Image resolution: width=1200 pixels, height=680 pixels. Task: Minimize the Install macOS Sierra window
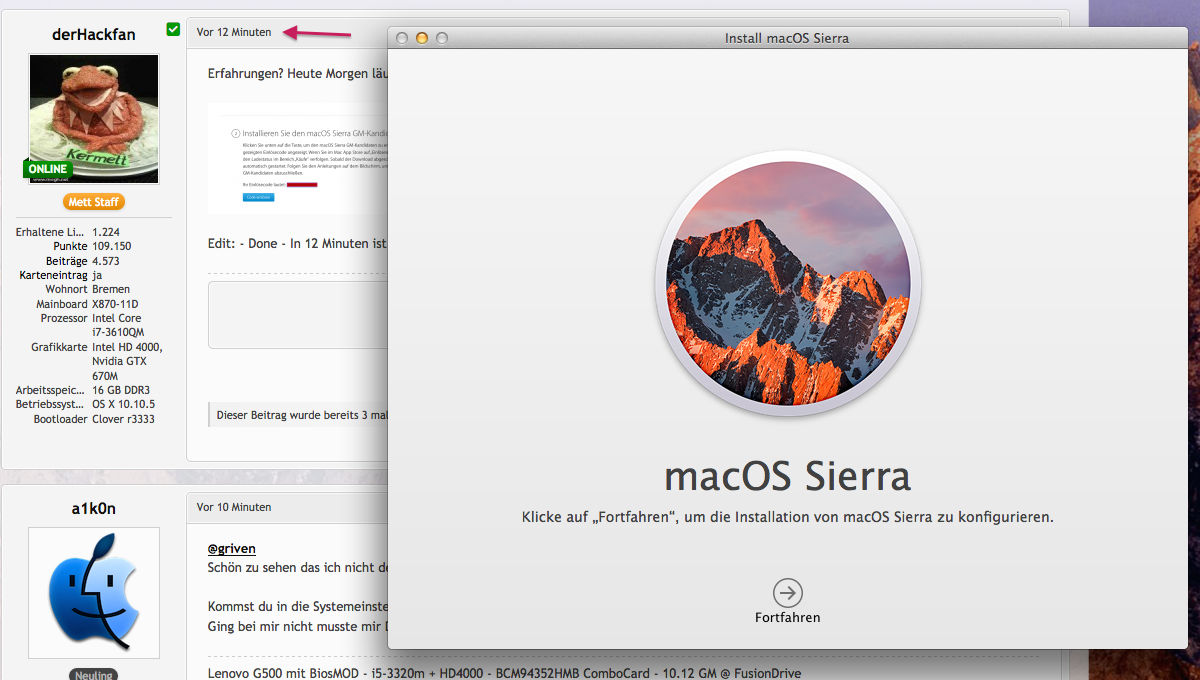point(422,38)
